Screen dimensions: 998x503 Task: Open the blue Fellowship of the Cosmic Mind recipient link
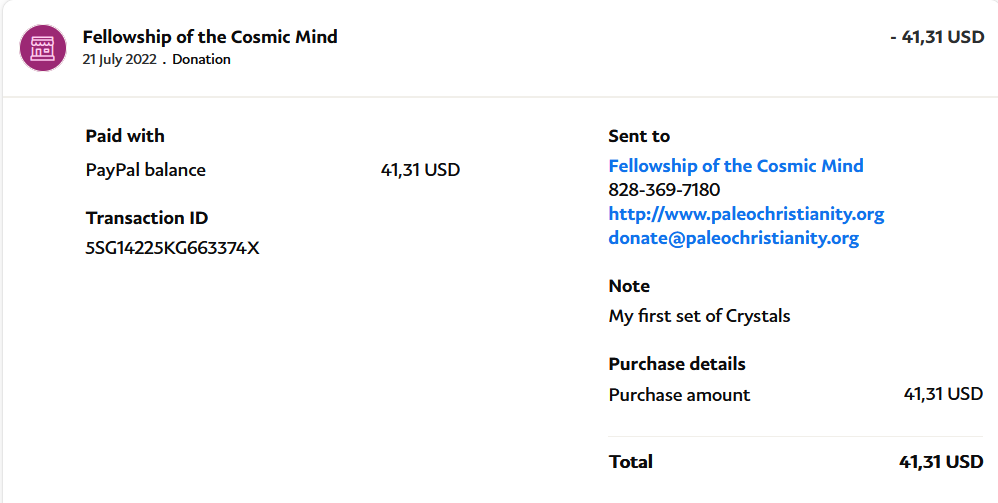point(736,166)
